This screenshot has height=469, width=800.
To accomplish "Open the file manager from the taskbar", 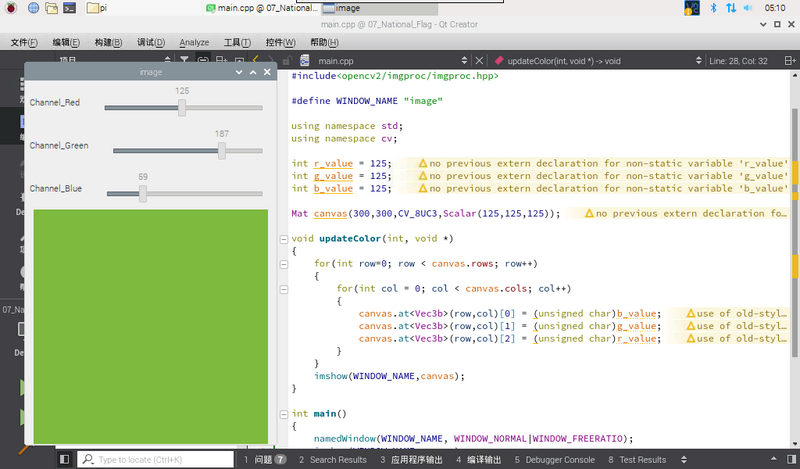I will pos(51,8).
